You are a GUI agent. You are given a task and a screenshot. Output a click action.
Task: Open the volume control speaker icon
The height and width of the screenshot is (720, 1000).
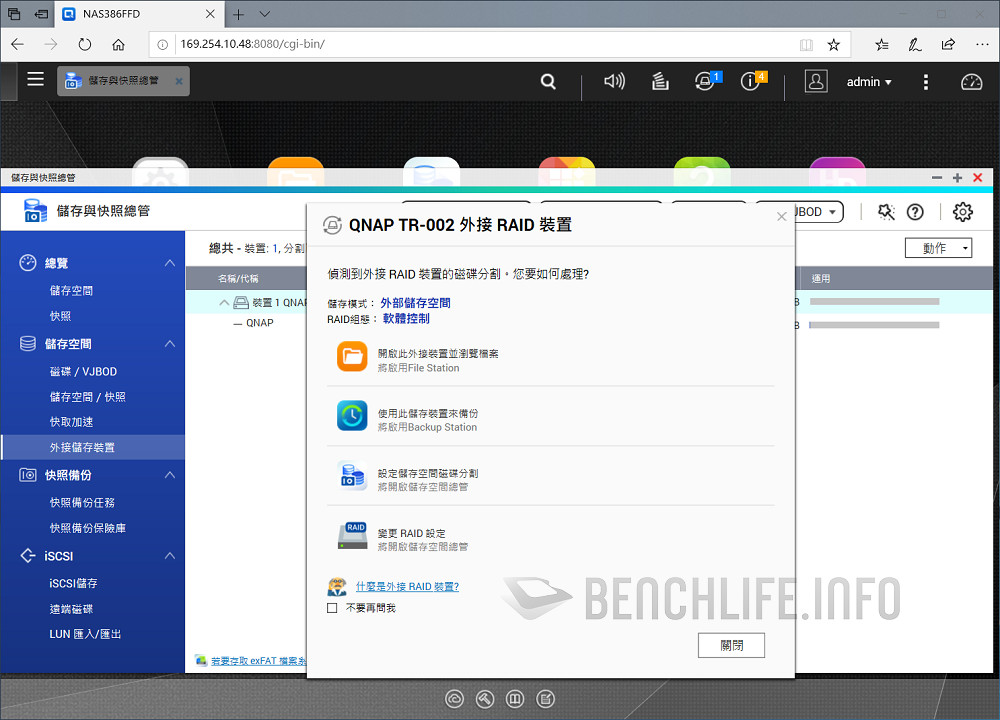click(x=614, y=81)
